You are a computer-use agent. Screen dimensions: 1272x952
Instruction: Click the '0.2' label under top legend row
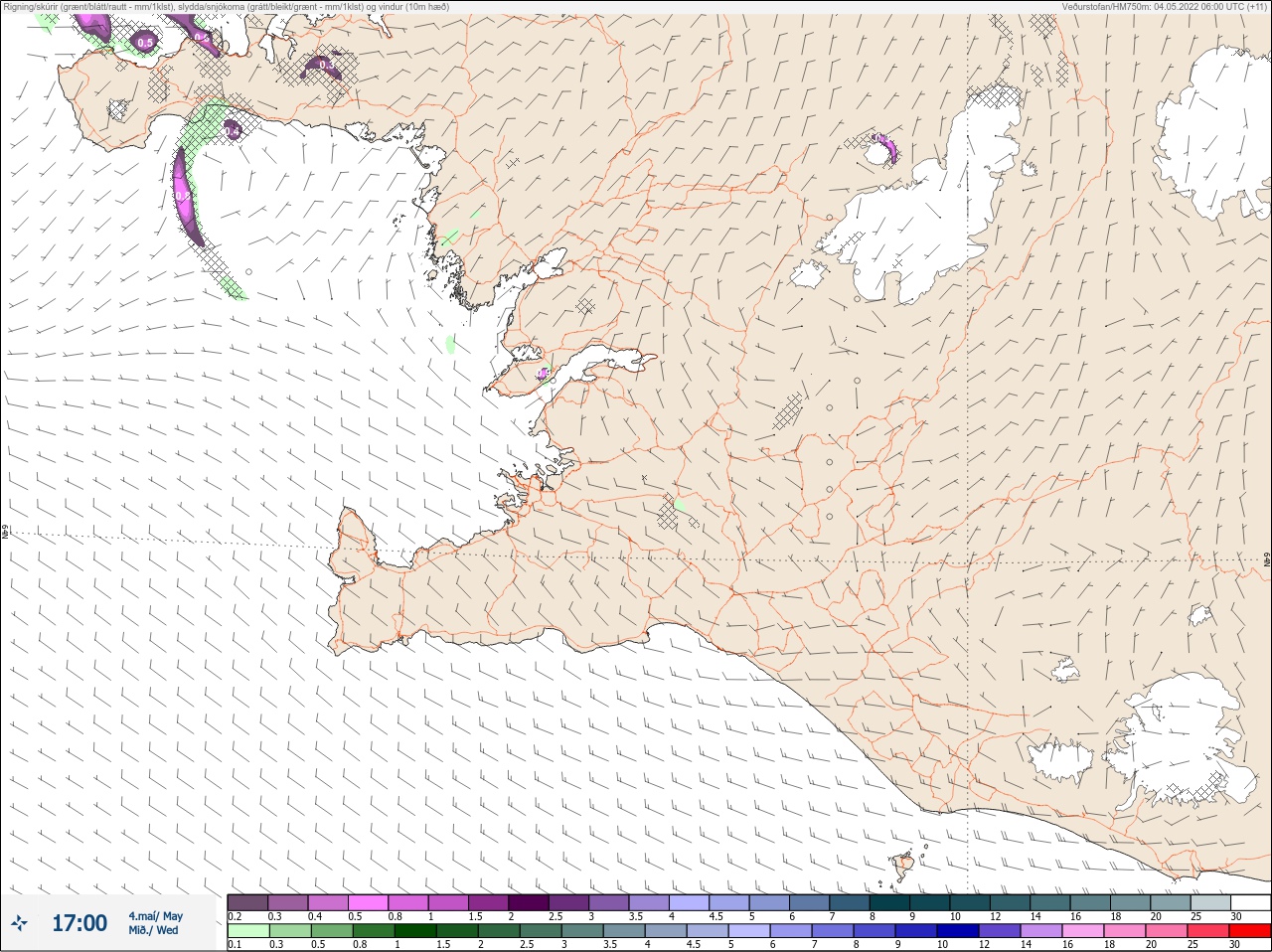pyautogui.click(x=235, y=916)
